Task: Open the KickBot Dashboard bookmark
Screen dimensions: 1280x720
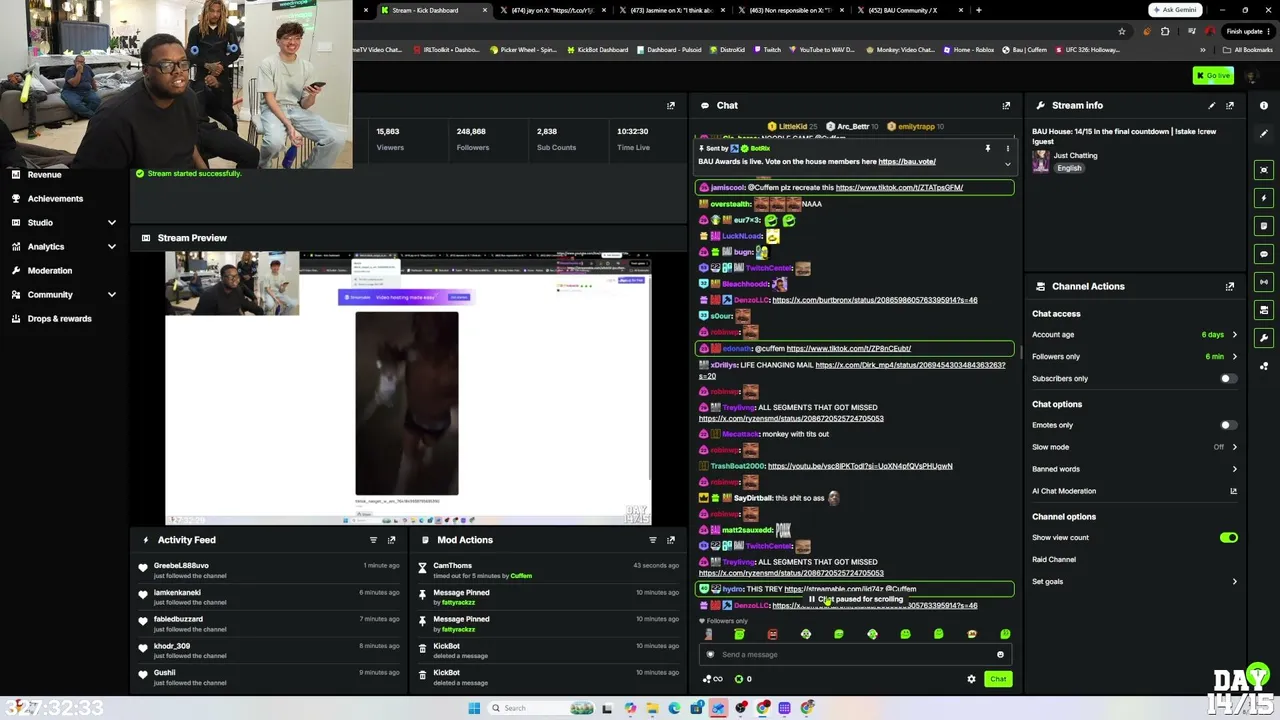Action: coord(598,50)
